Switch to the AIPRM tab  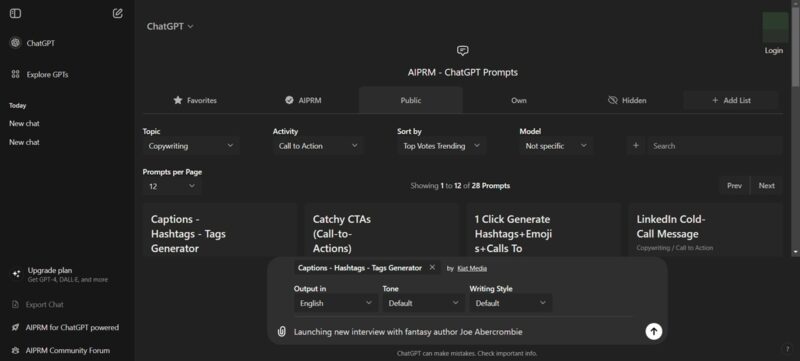[x=303, y=100]
